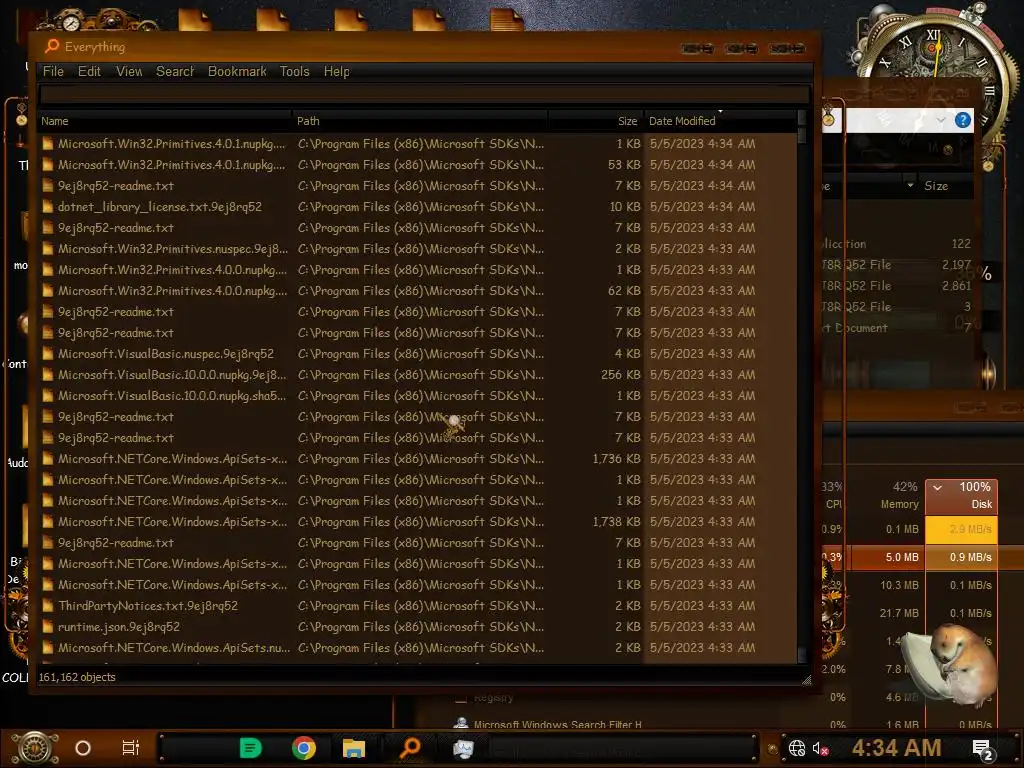Viewport: 1024px width, 768px height.
Task: Click the 53 KB size cell
Action: (624, 164)
